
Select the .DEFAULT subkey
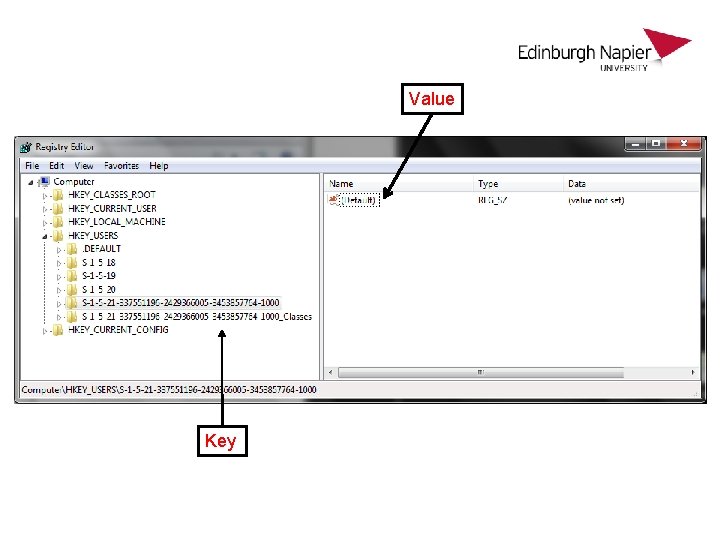coord(101,249)
